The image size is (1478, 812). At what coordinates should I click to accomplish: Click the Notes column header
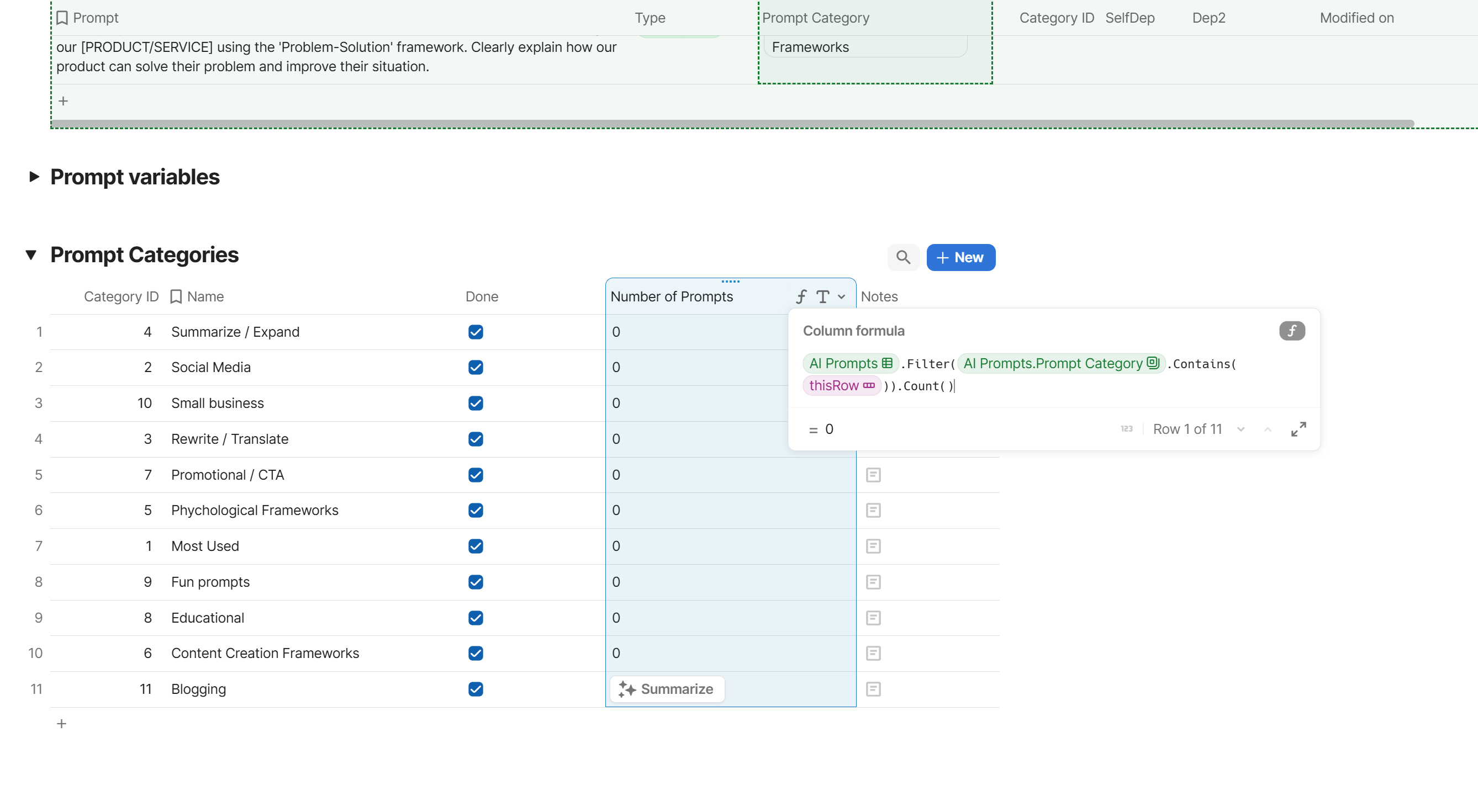point(879,296)
